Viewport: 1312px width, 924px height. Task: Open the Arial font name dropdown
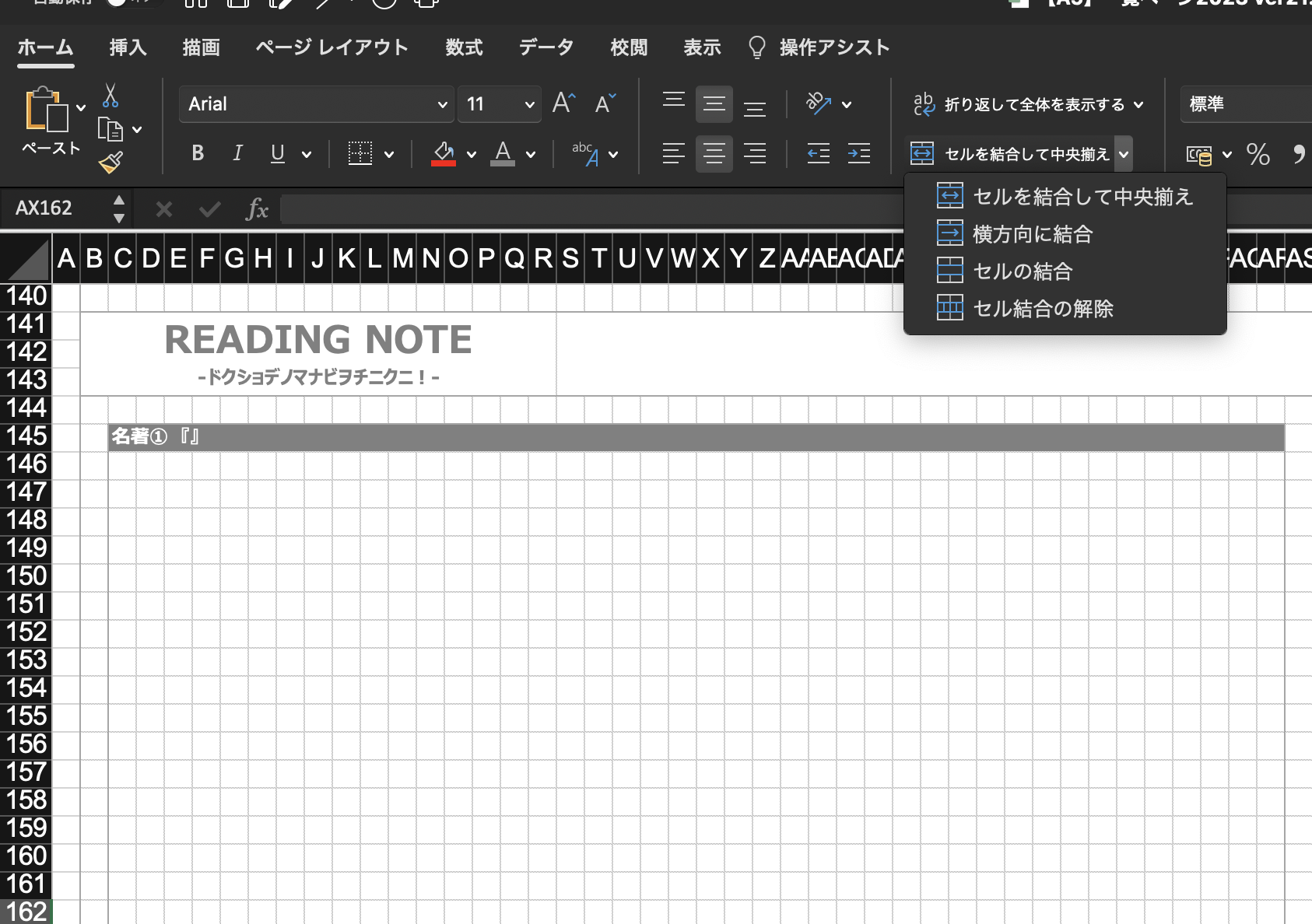[x=442, y=104]
